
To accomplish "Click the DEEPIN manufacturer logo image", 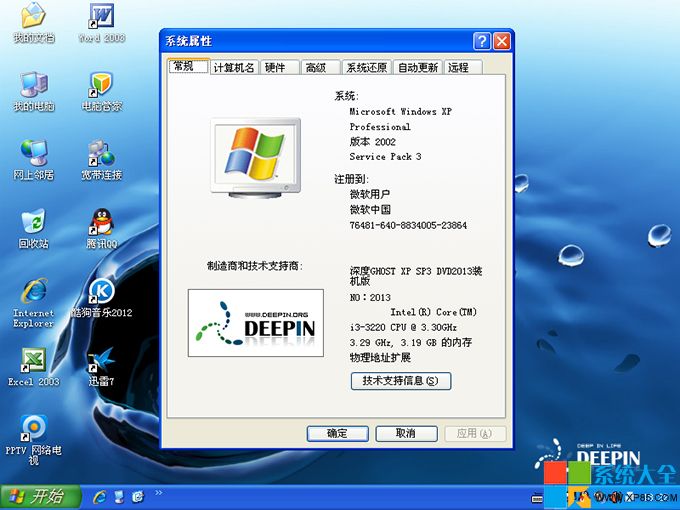I will click(x=256, y=323).
